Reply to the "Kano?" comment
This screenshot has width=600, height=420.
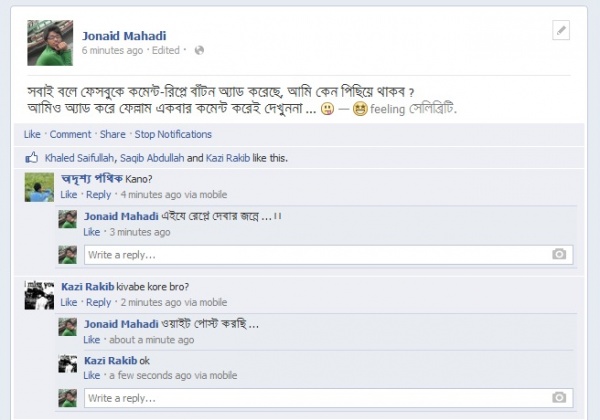99,194
